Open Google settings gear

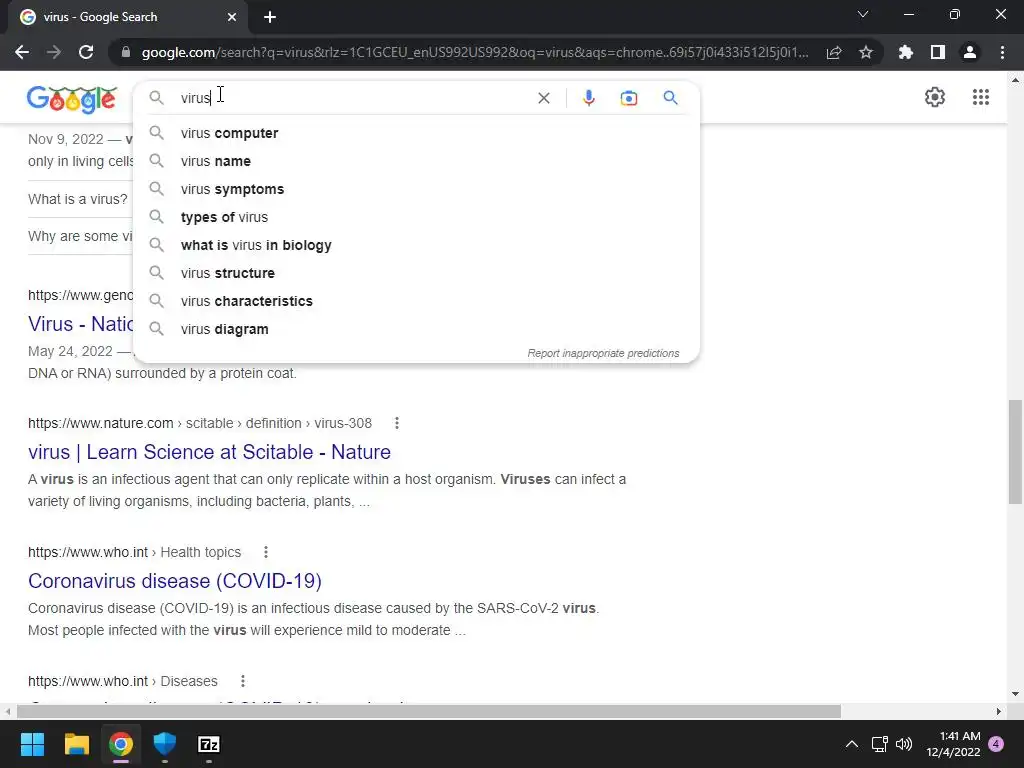click(935, 97)
